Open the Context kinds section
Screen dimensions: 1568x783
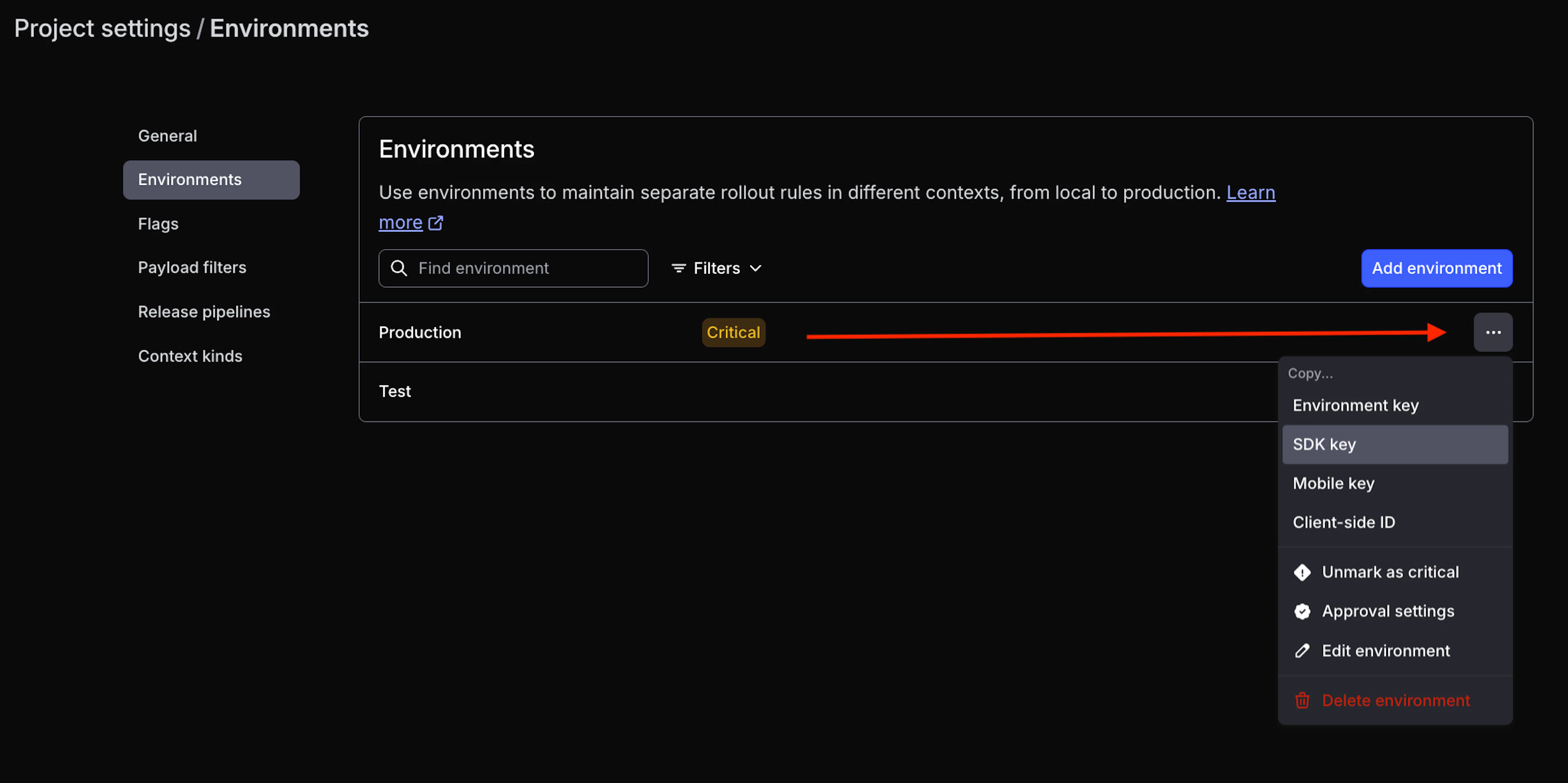click(x=191, y=356)
